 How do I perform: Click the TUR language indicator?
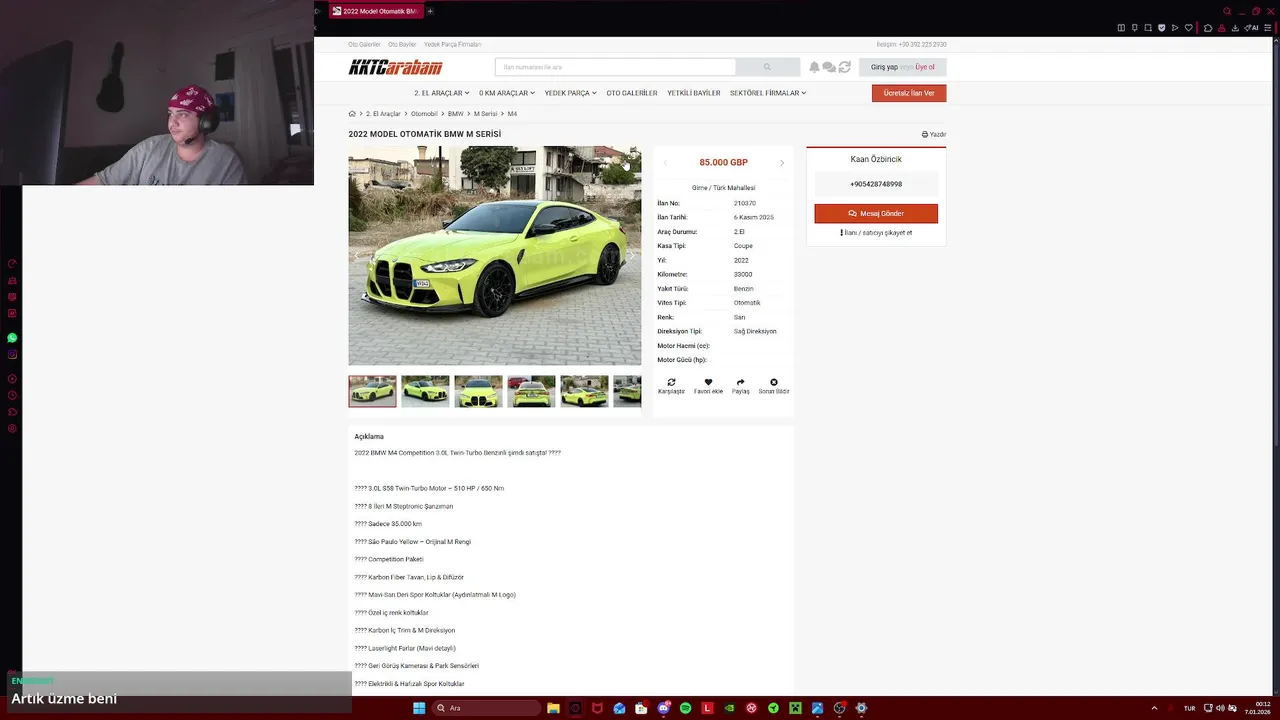(x=1189, y=708)
